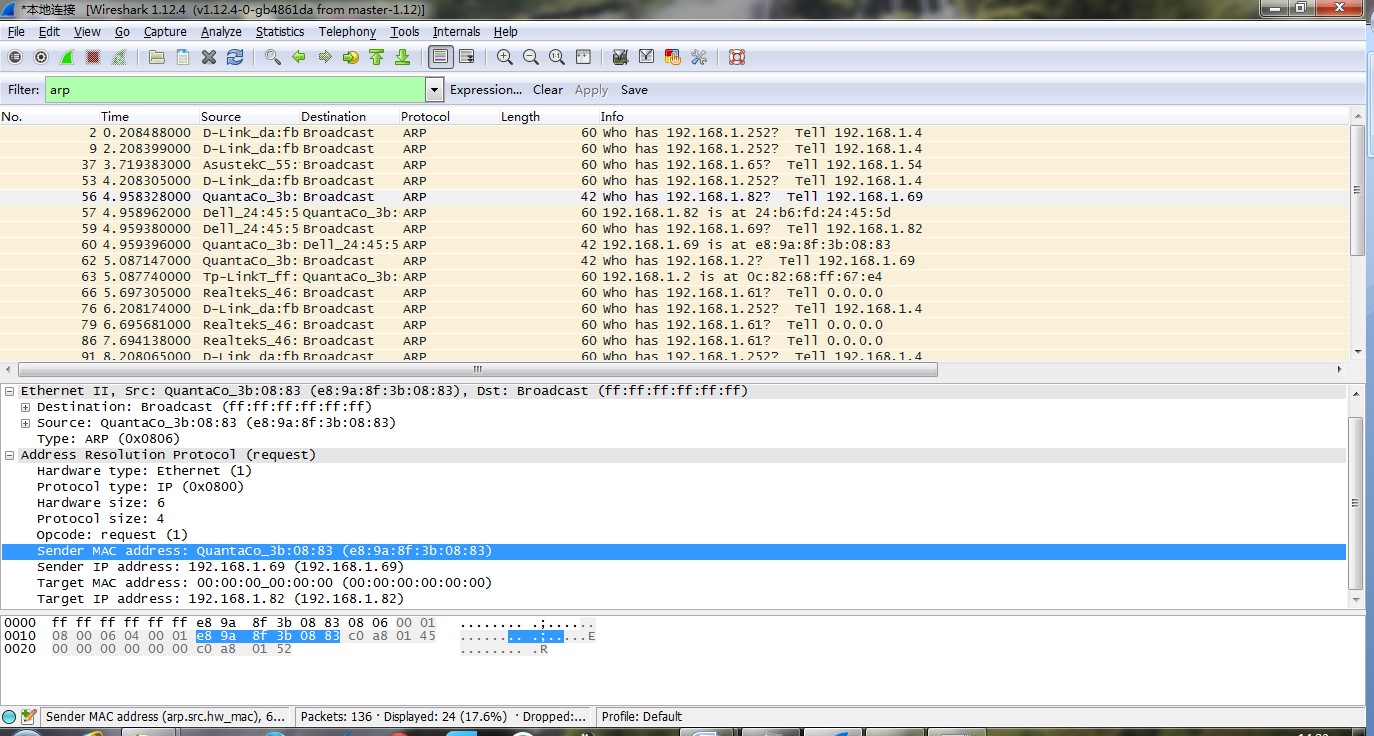Click the Apply filter button
This screenshot has width=1374, height=736.
(591, 90)
